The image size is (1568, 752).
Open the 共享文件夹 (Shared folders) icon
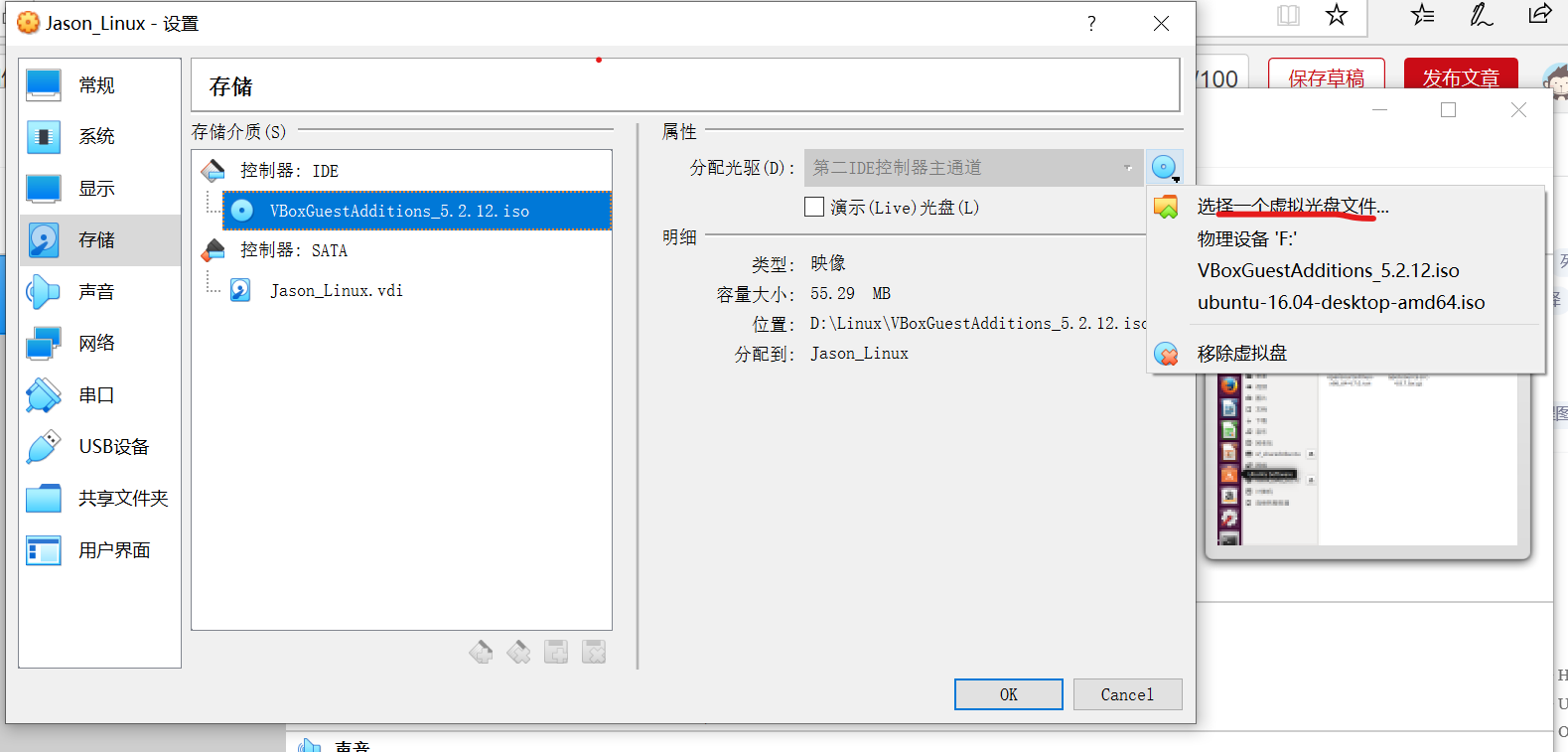pos(44,499)
